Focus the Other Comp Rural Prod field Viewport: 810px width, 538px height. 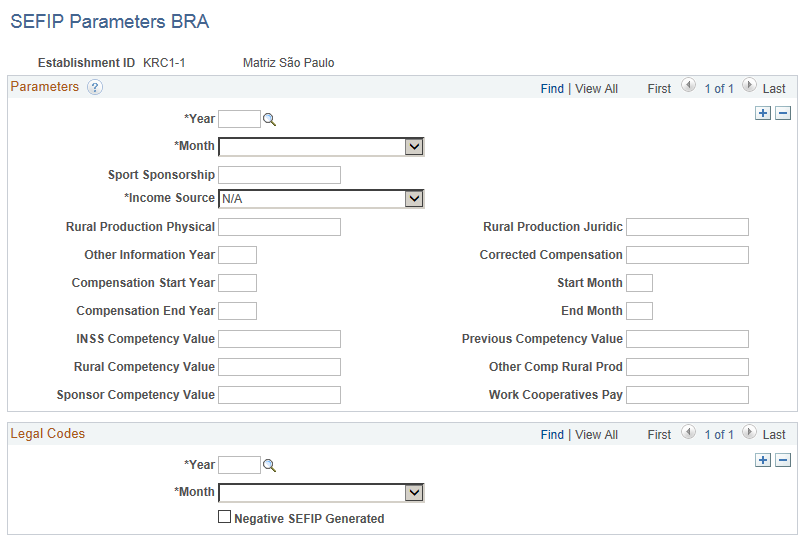tap(688, 366)
